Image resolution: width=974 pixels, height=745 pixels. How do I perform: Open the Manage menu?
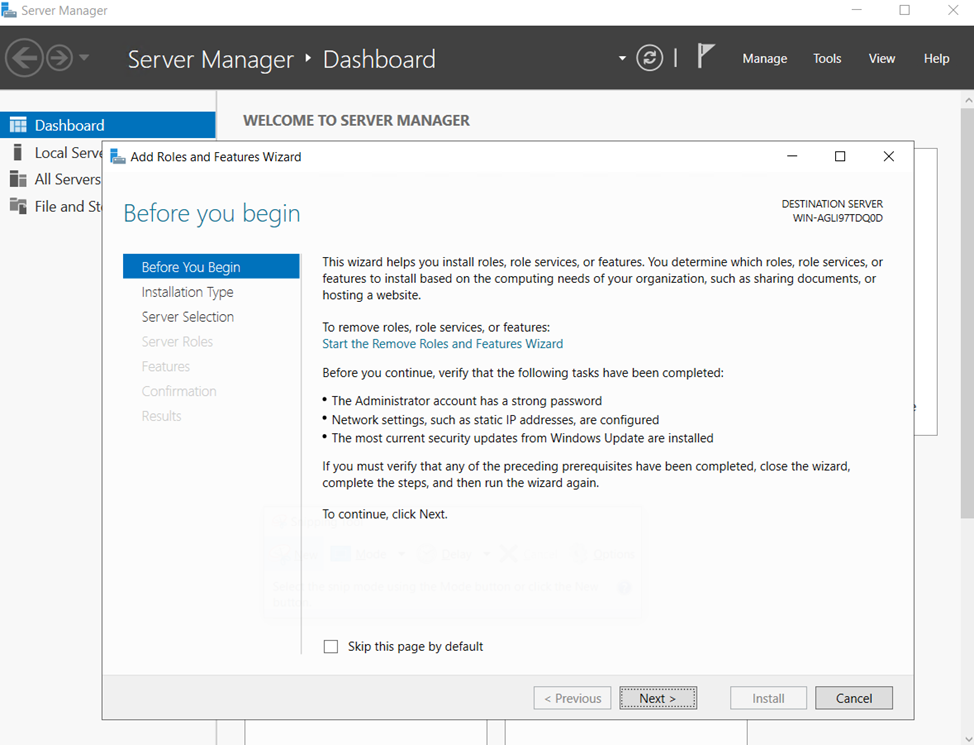[x=764, y=58]
